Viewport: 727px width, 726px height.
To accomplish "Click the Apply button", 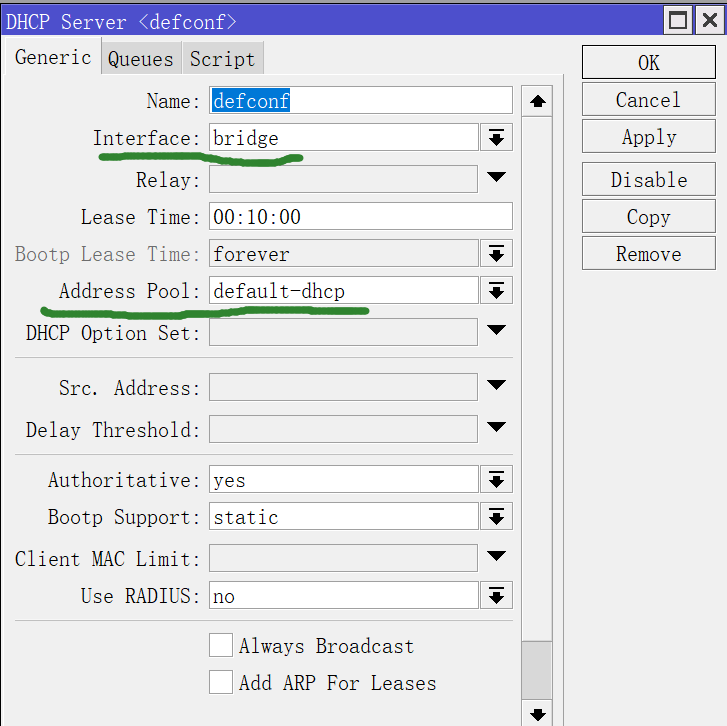I will (648, 138).
